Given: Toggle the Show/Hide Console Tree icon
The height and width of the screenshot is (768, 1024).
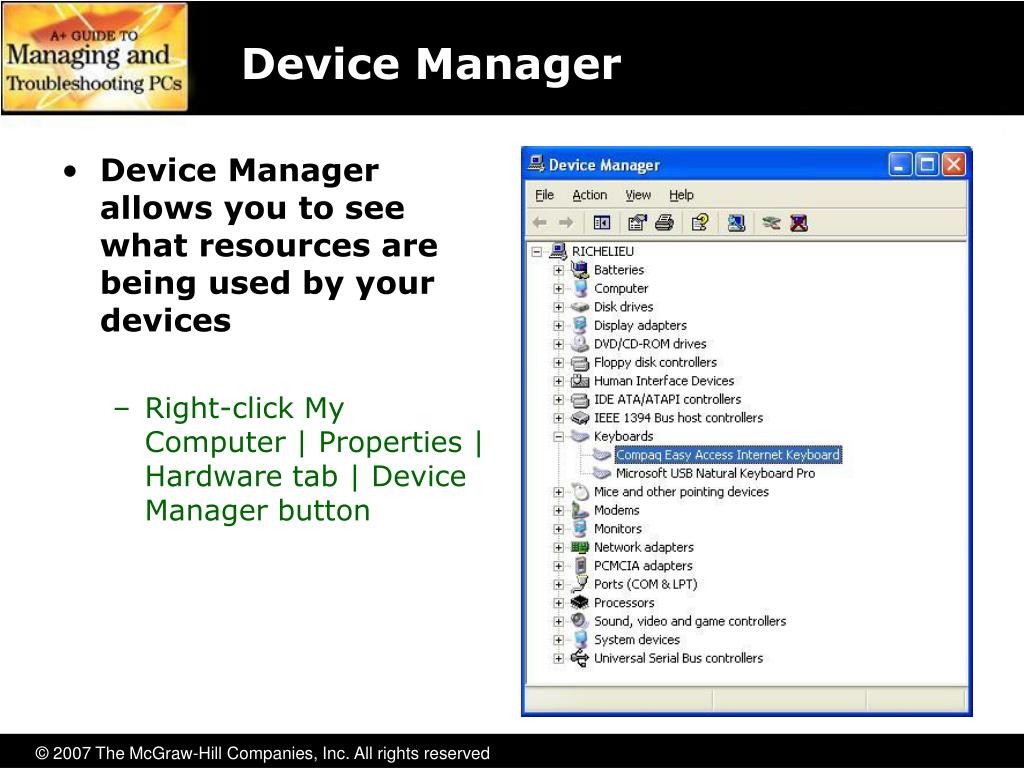Looking at the screenshot, I should [x=601, y=223].
